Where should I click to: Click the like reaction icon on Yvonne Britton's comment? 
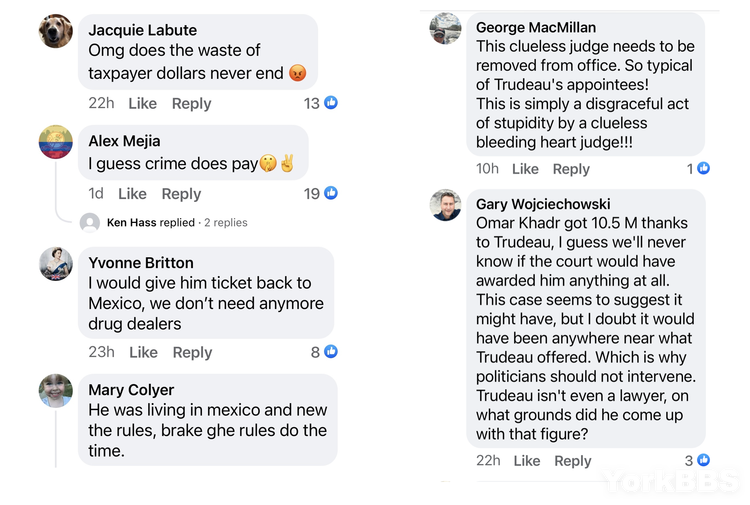331,351
